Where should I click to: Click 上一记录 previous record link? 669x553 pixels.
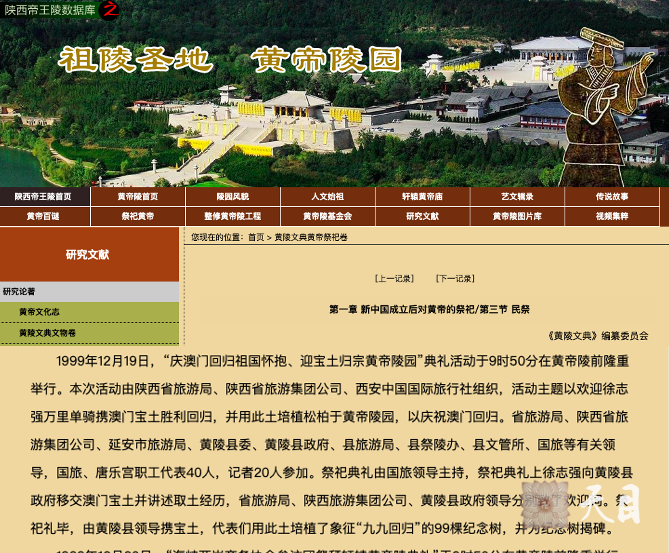click(x=394, y=278)
